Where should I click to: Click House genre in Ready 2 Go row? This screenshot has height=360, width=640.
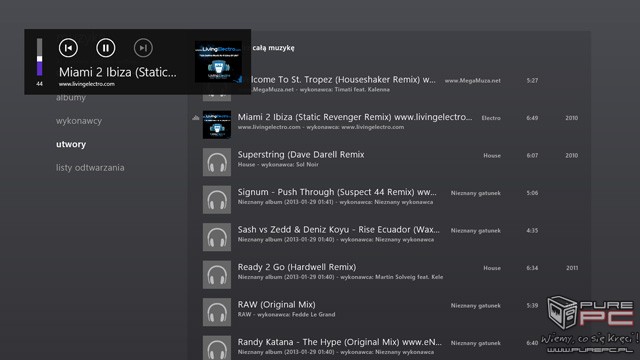[x=492, y=268]
